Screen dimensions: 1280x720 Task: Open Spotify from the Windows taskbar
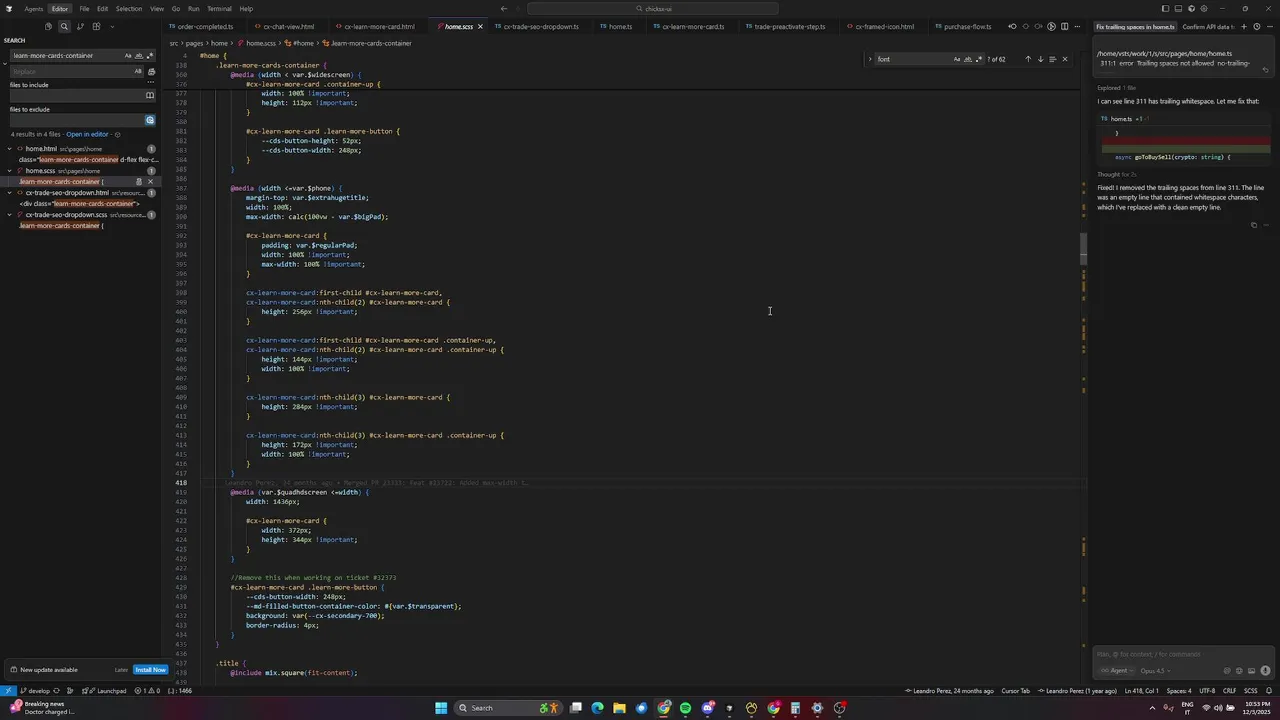[x=685, y=708]
